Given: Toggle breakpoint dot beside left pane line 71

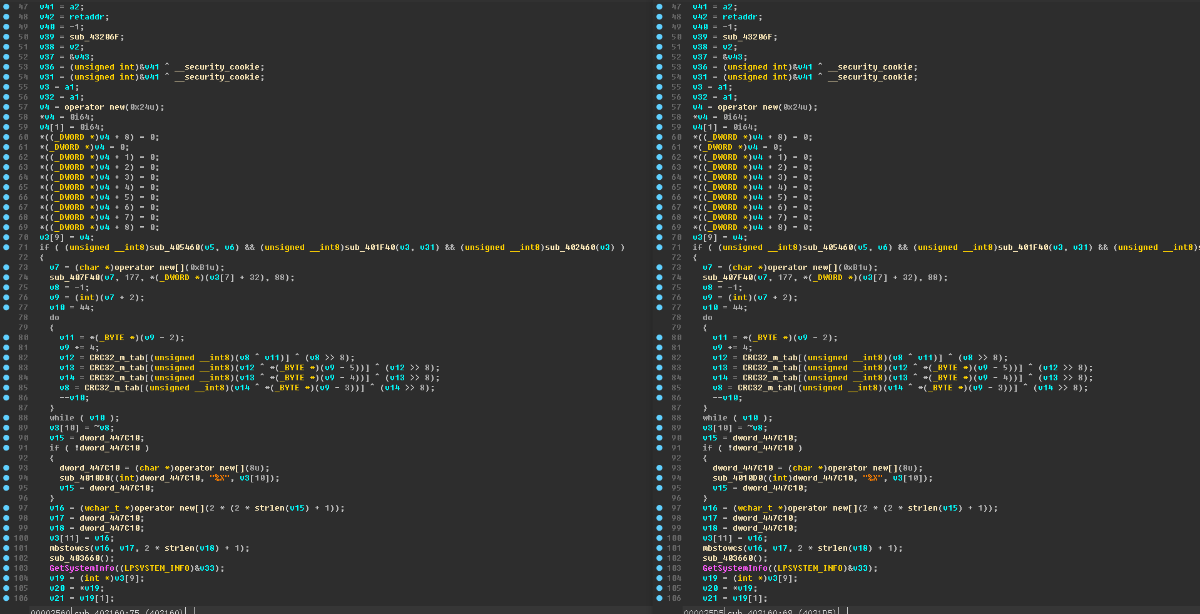Looking at the screenshot, I should click(7, 246).
